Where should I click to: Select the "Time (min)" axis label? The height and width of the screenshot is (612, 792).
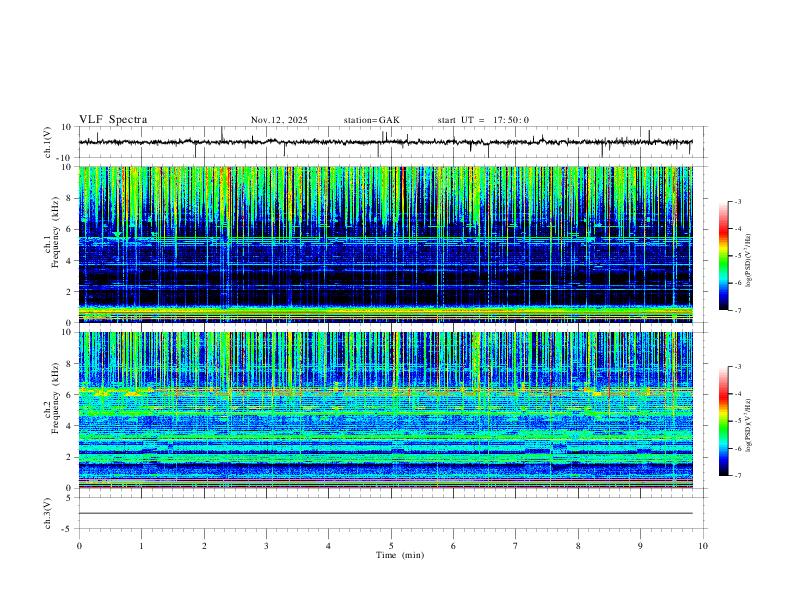(x=400, y=555)
